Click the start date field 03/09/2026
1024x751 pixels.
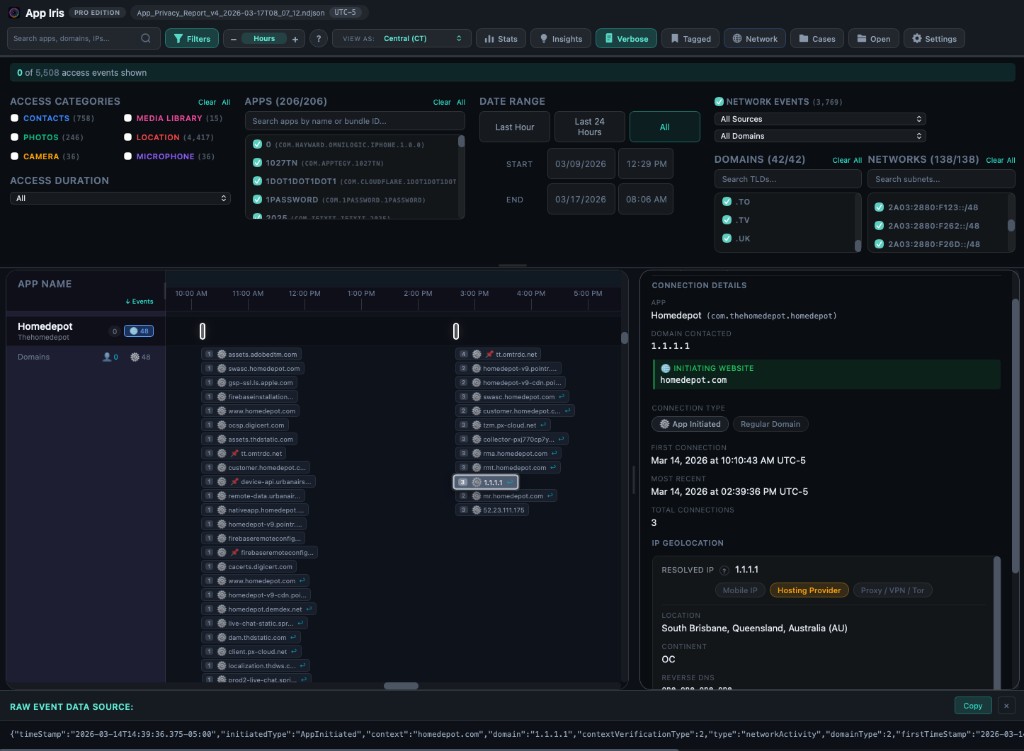coord(581,164)
